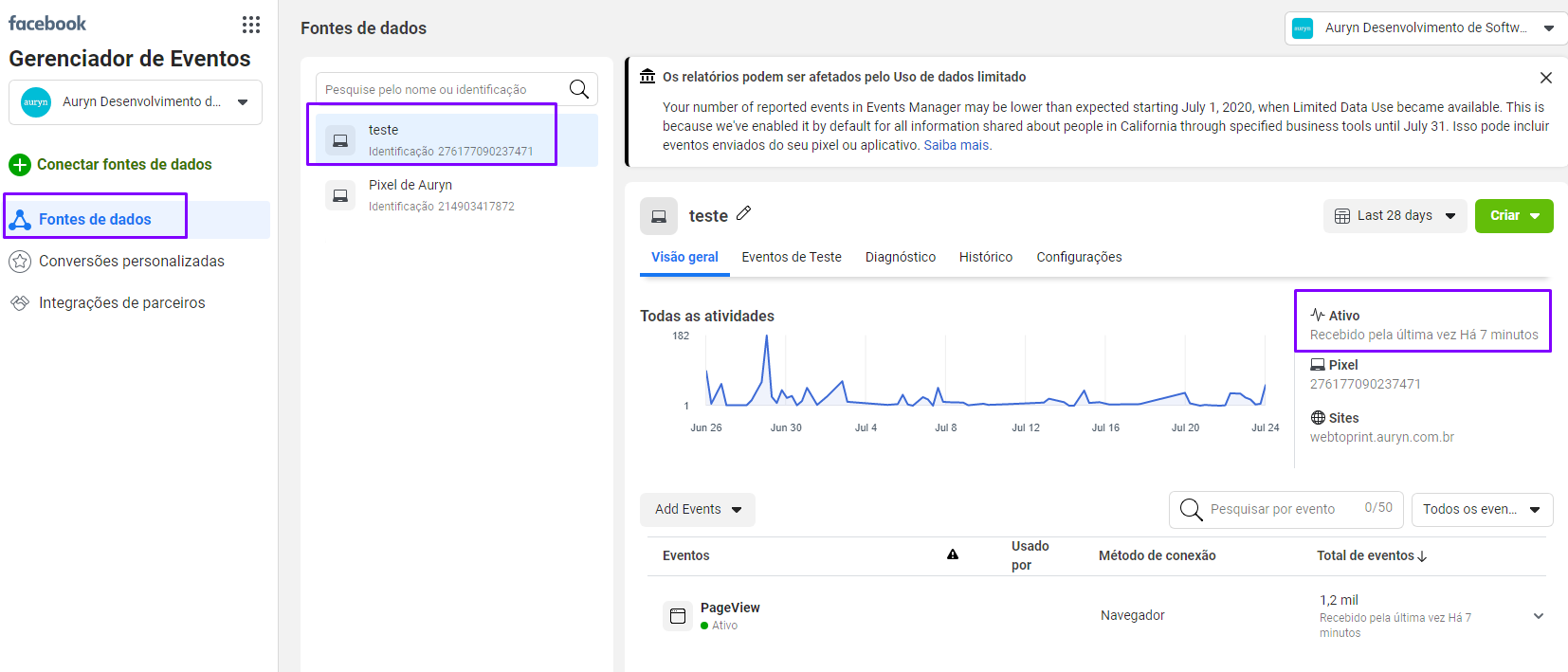Select the teste data source row
This screenshot has width=1568, height=672.
(457, 140)
